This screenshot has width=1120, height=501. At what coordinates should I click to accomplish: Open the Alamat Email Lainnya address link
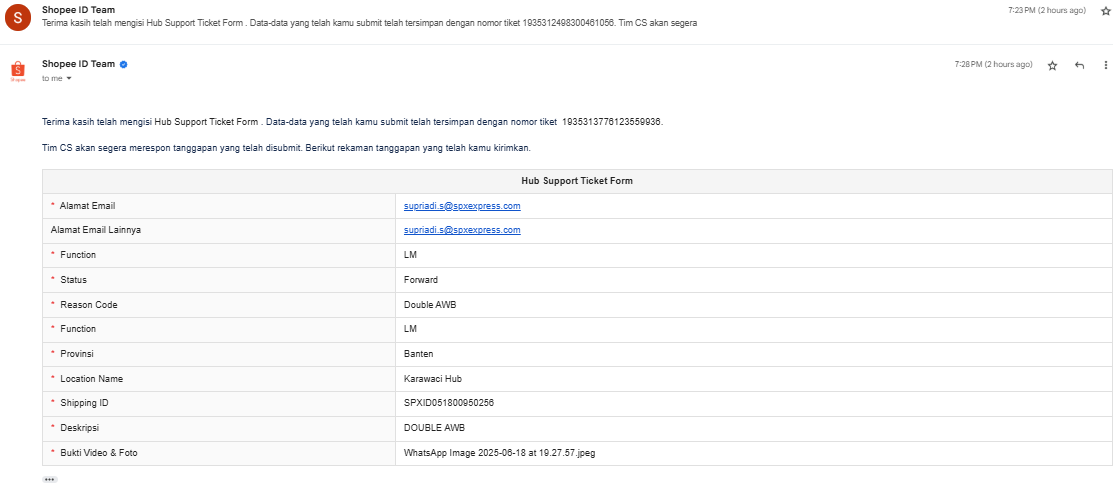click(x=462, y=230)
